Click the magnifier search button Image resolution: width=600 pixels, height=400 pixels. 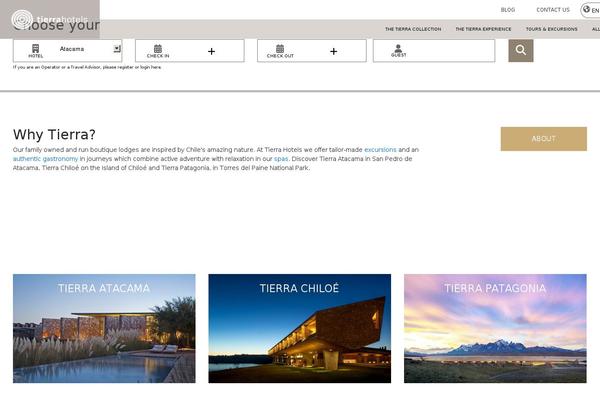[x=520, y=50]
